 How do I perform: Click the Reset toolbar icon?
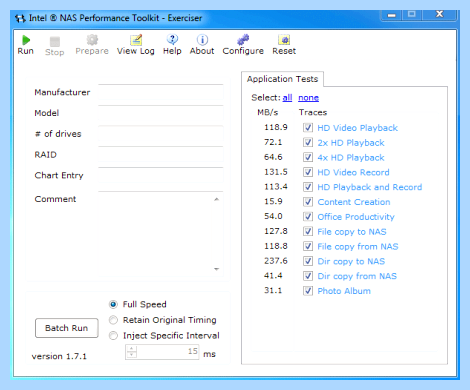coord(284,40)
